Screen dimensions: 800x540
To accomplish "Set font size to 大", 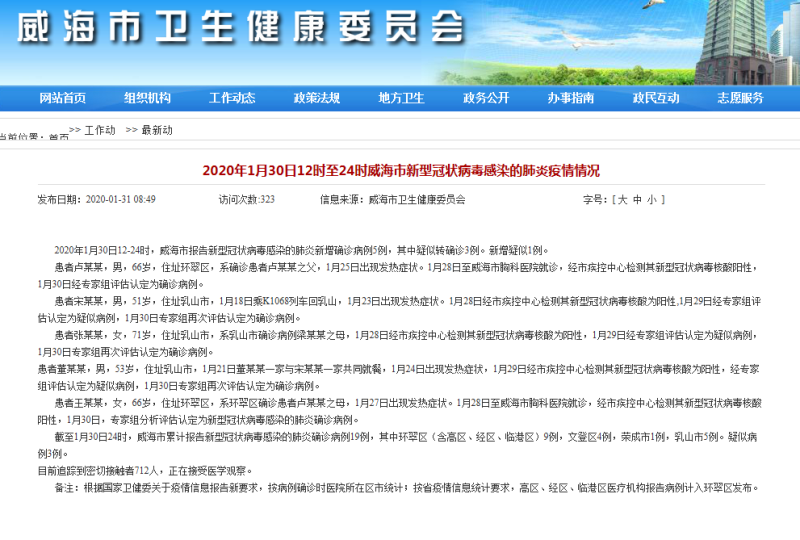I will pos(622,200).
